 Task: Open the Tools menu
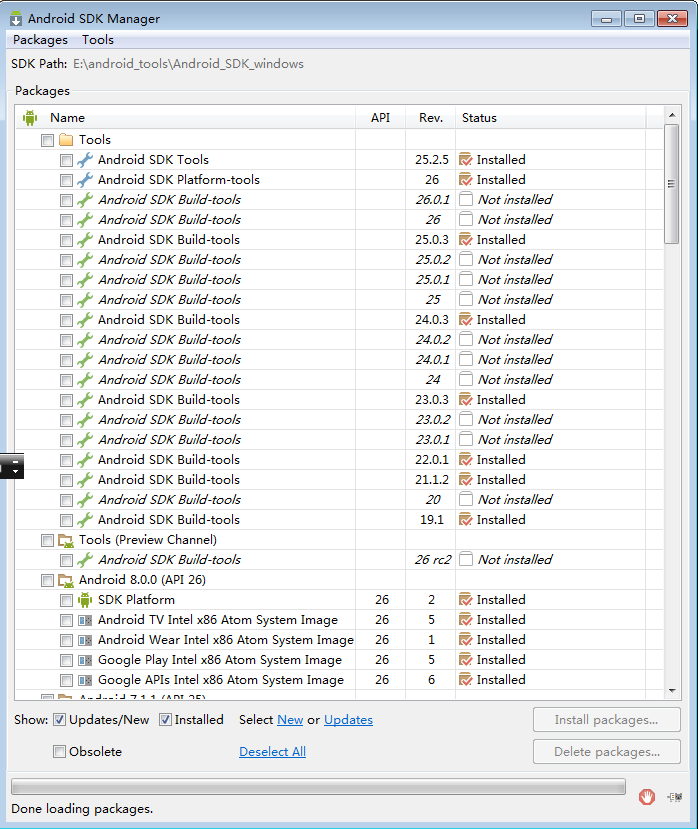(x=98, y=40)
